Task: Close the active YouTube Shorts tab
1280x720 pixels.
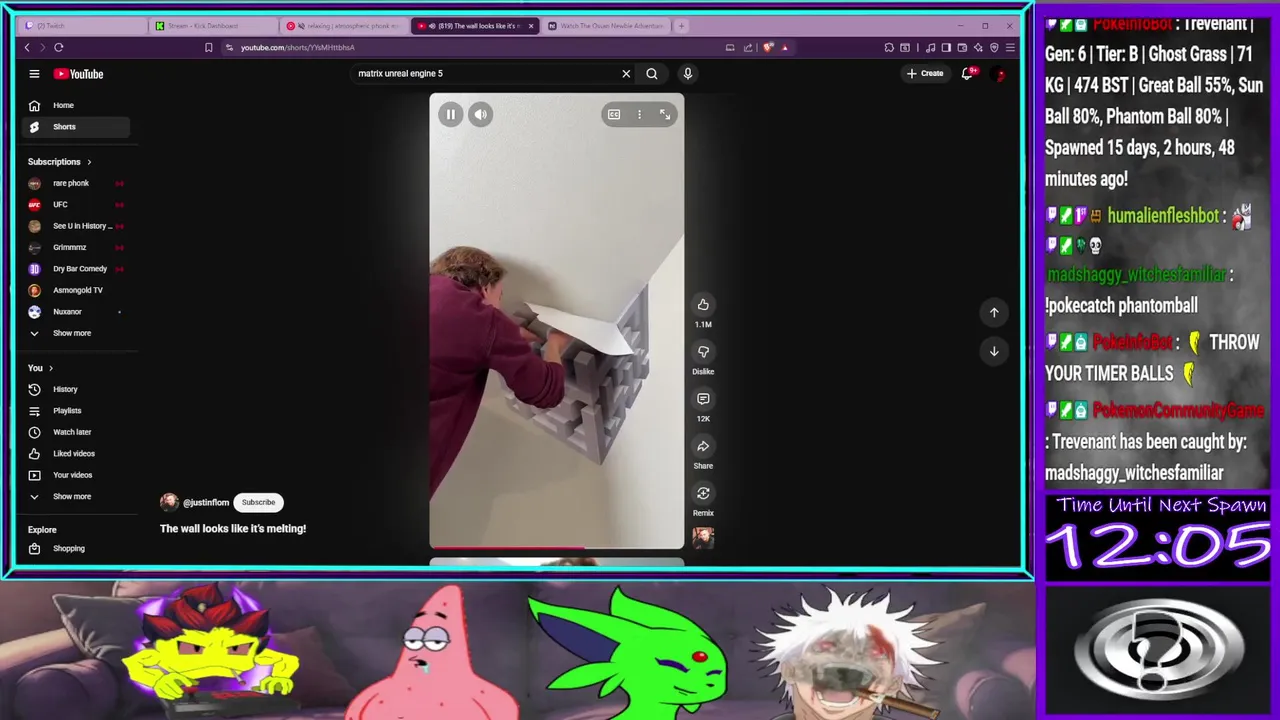Action: [531, 26]
